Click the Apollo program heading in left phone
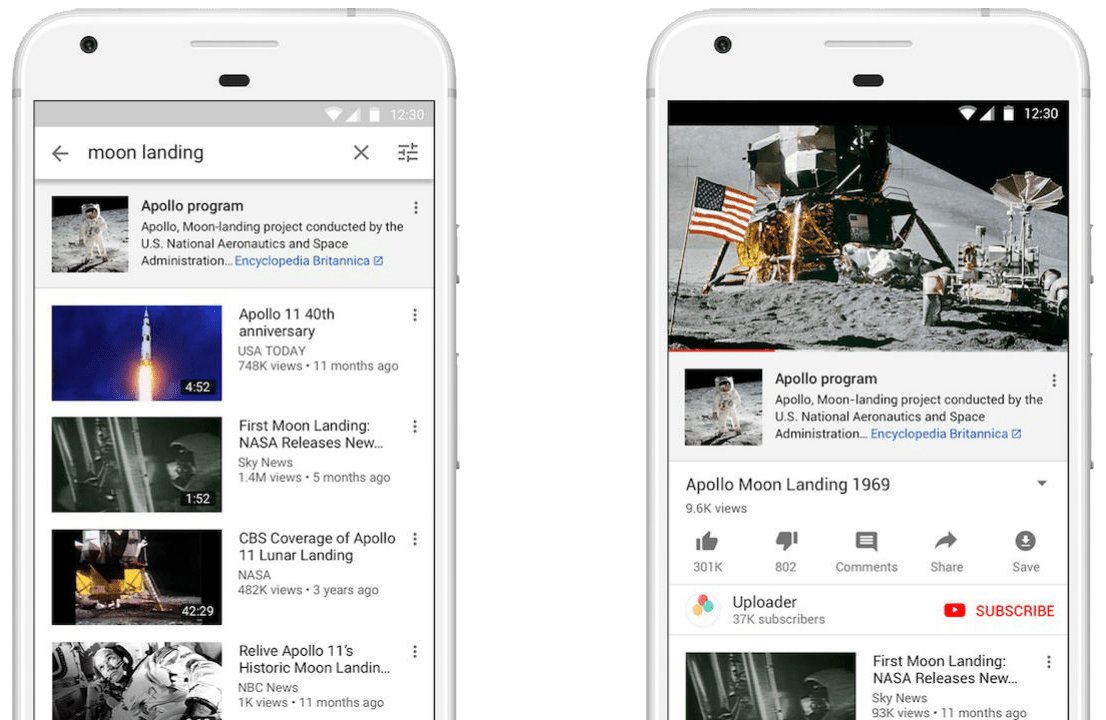This screenshot has width=1106, height=720. 192,206
